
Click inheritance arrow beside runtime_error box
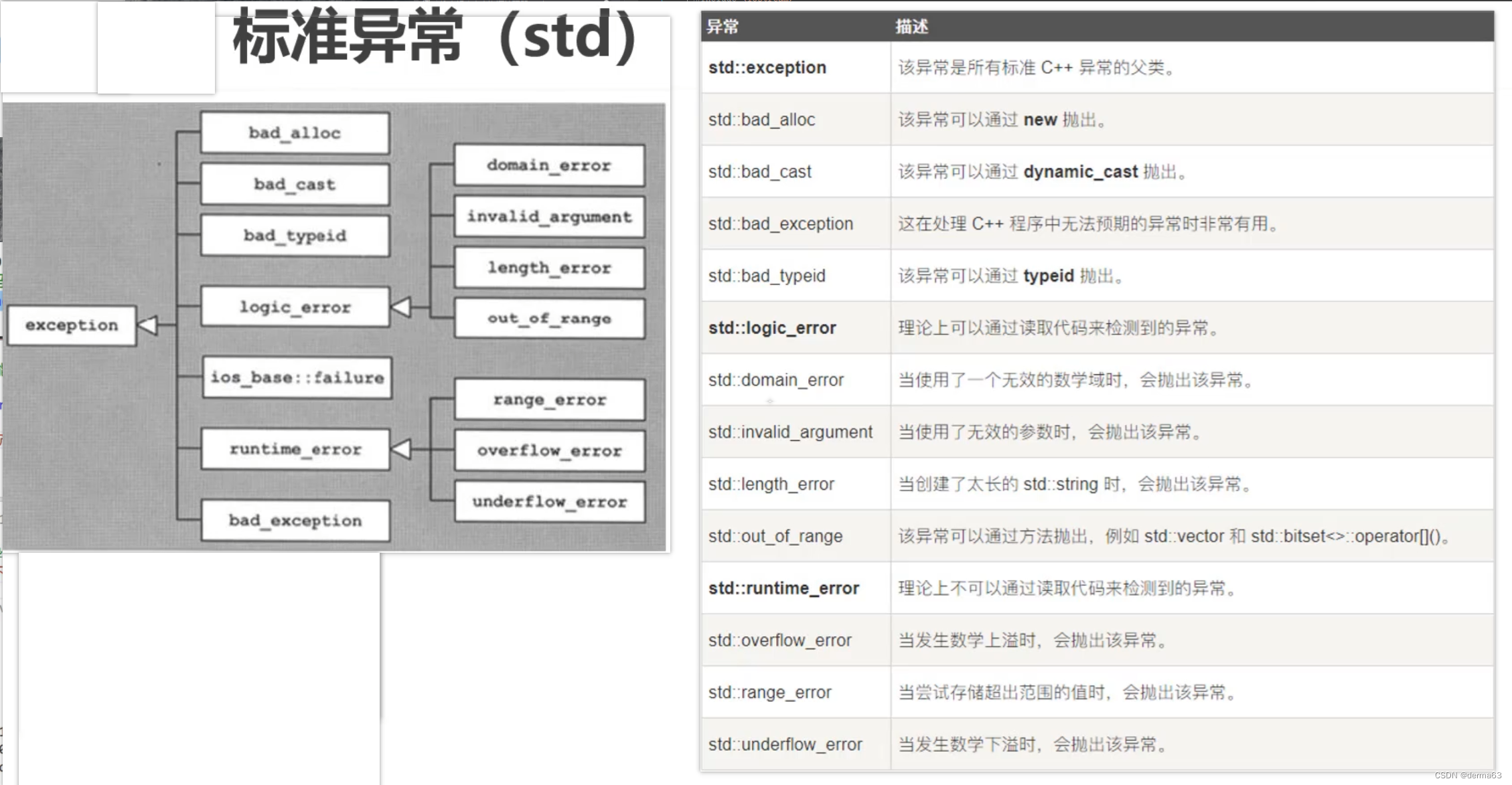click(x=402, y=449)
